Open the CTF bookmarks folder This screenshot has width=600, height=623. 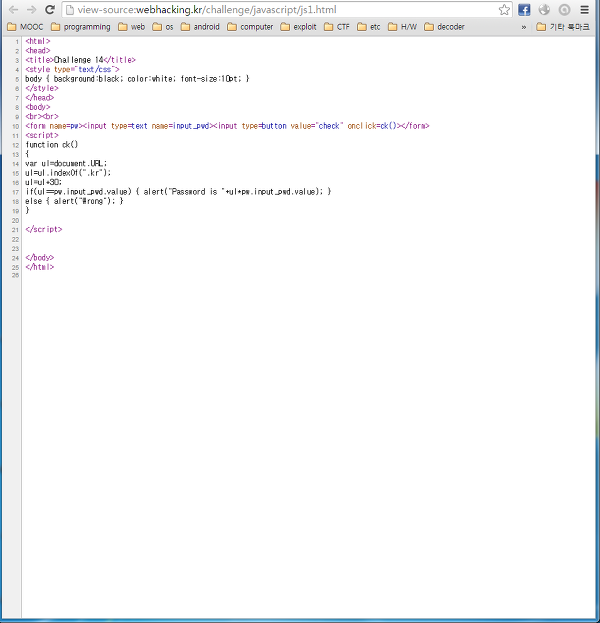(x=337, y=27)
